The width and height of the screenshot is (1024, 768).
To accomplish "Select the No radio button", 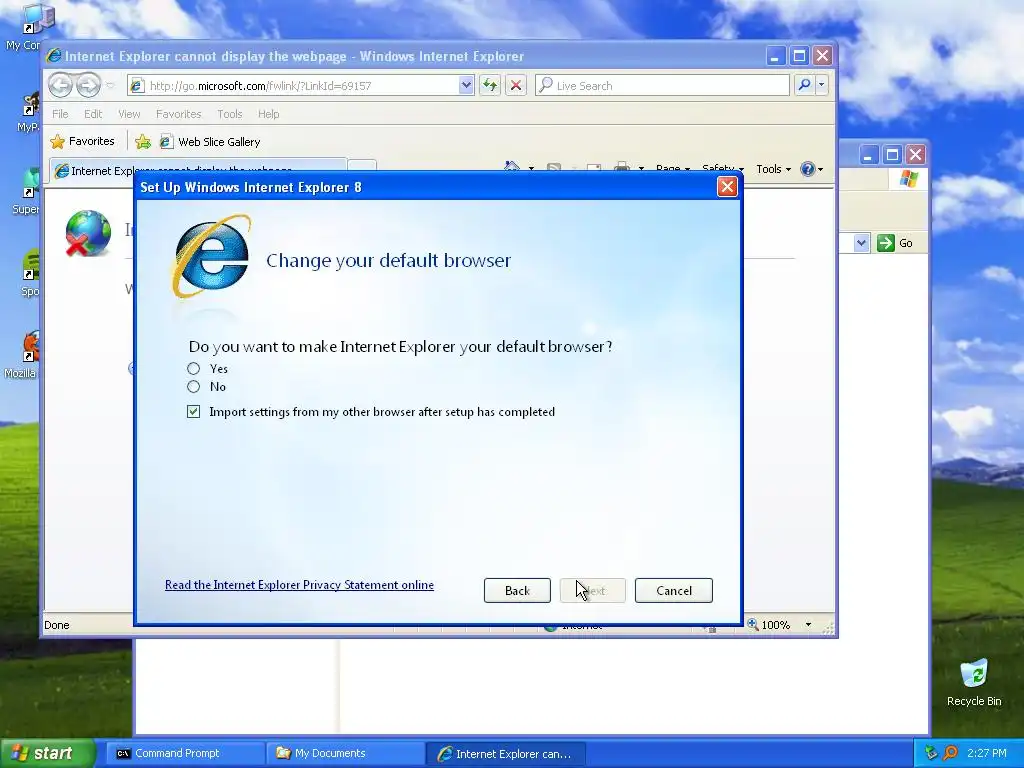I will coord(193,387).
